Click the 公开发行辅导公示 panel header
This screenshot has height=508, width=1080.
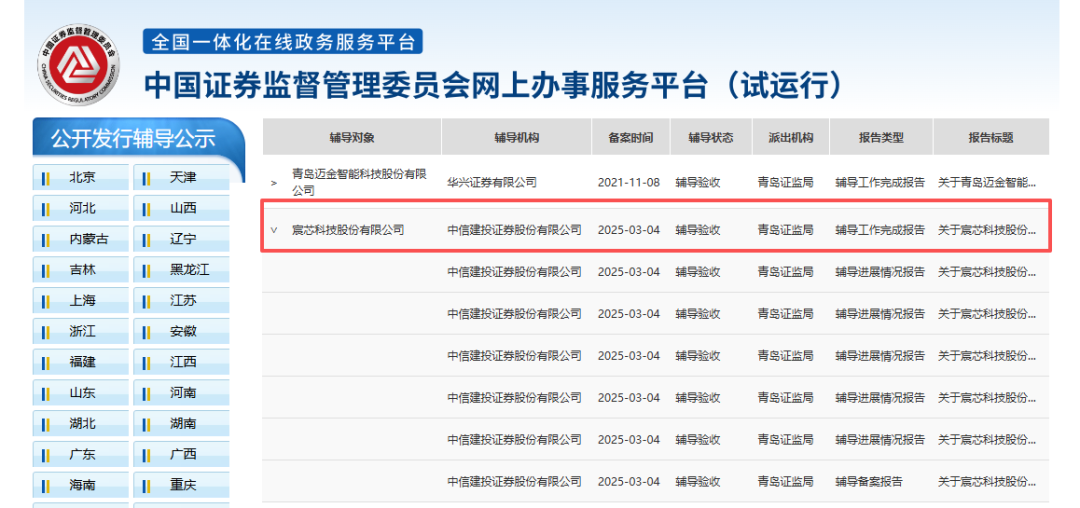click(134, 138)
